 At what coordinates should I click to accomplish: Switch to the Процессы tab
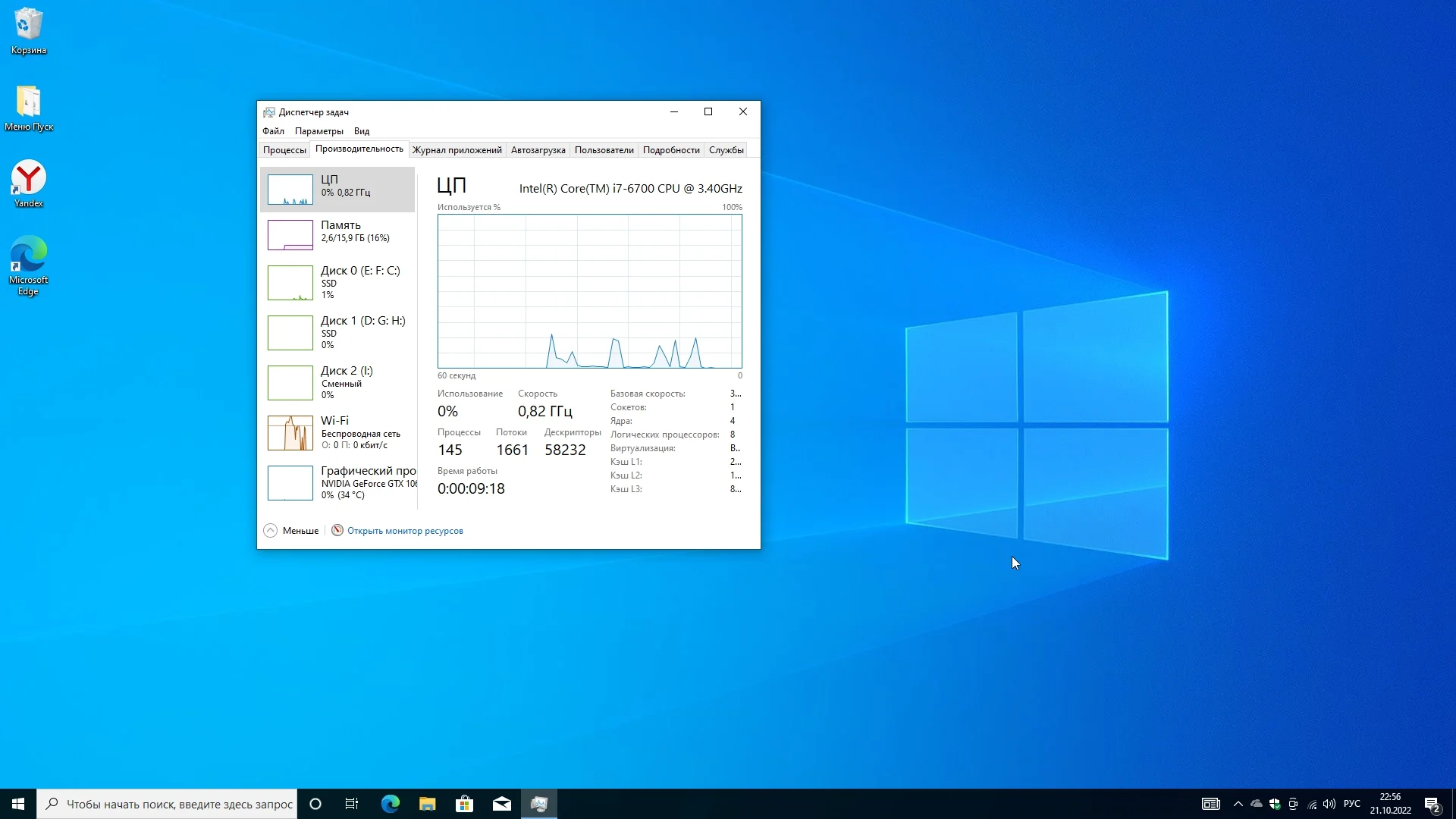[284, 150]
